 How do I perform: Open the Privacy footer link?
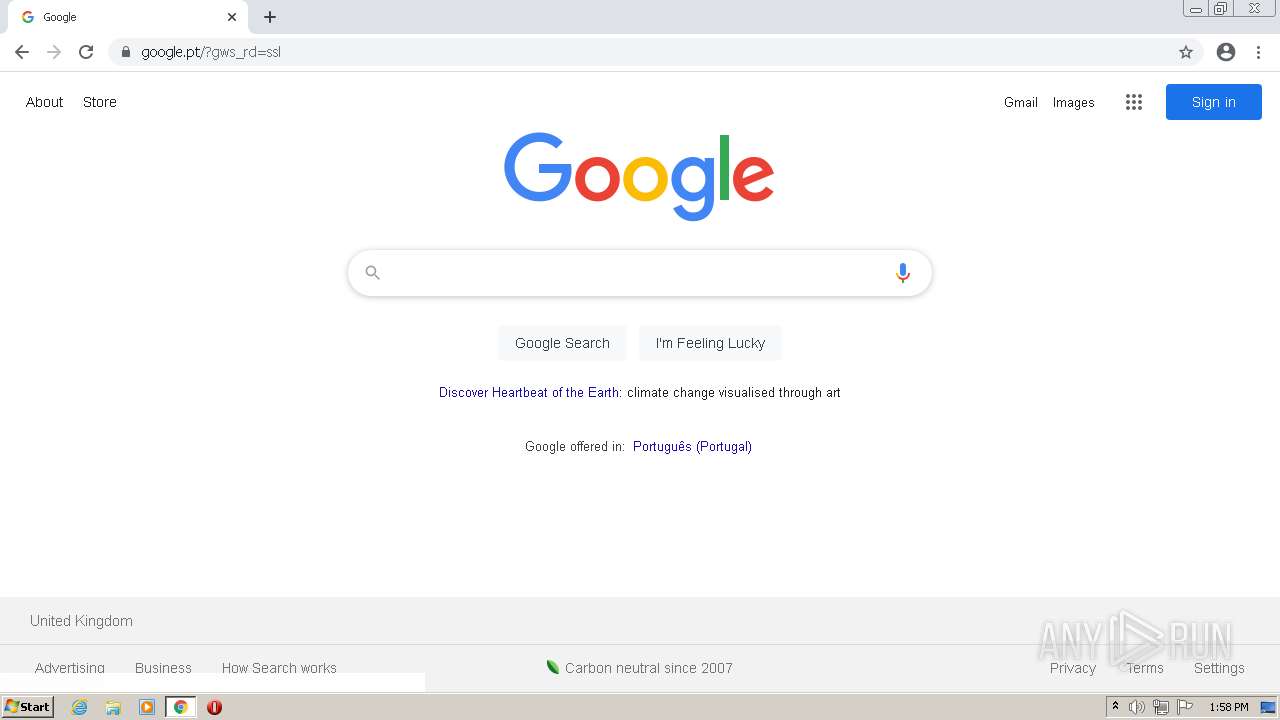tap(1073, 668)
